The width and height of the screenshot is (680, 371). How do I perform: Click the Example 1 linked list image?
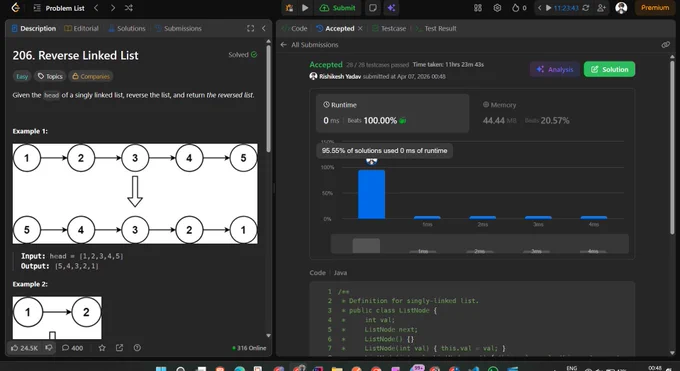(135, 194)
